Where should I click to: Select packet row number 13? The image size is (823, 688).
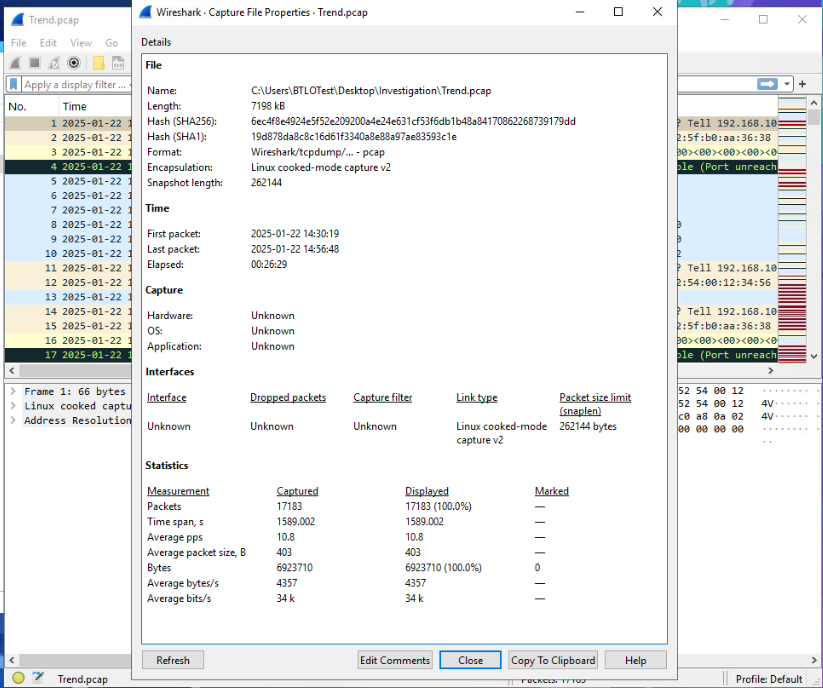pyautogui.click(x=68, y=297)
